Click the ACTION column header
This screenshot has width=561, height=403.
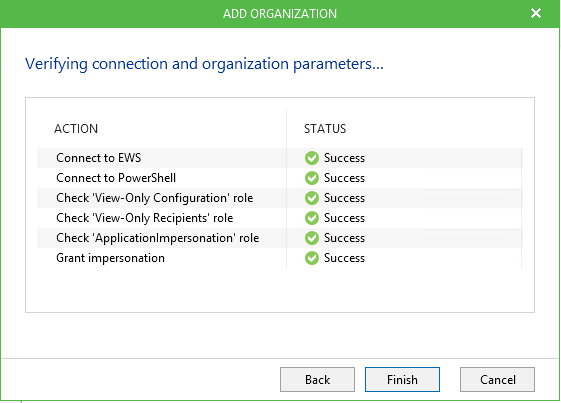coord(76,128)
